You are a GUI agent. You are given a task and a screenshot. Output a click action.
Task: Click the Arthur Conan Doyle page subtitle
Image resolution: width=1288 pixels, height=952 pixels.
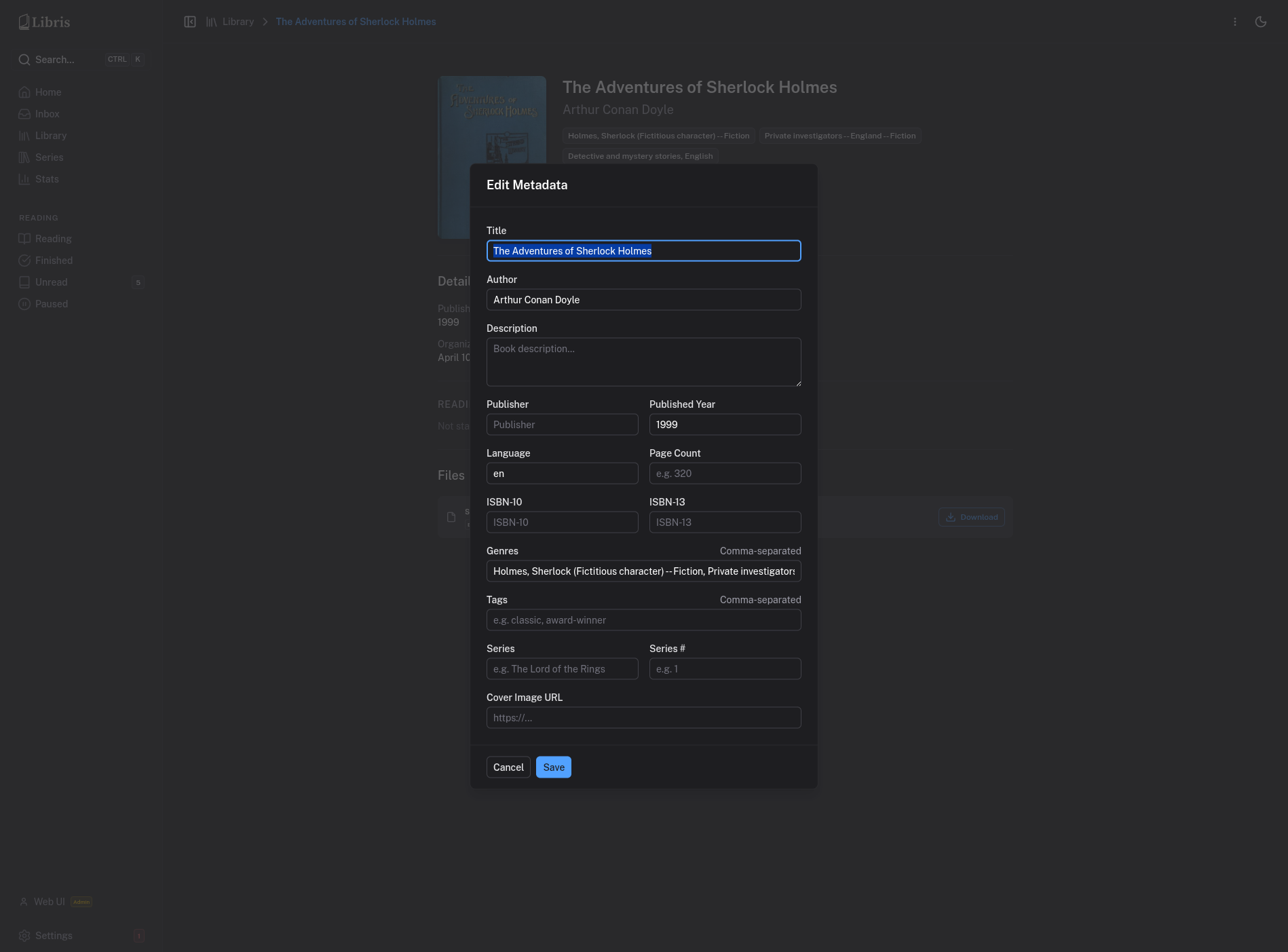(x=618, y=110)
